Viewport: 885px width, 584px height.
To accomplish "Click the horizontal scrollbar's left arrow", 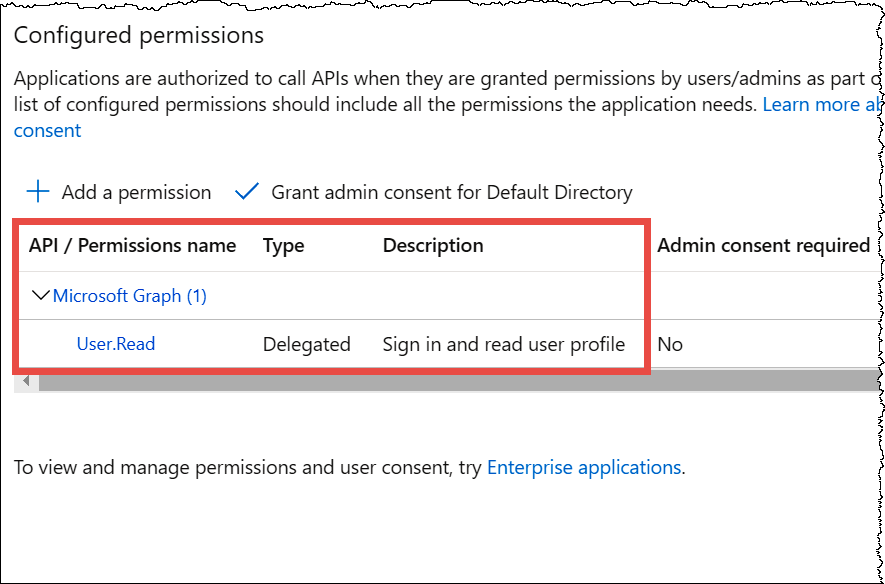I will click(x=26, y=381).
